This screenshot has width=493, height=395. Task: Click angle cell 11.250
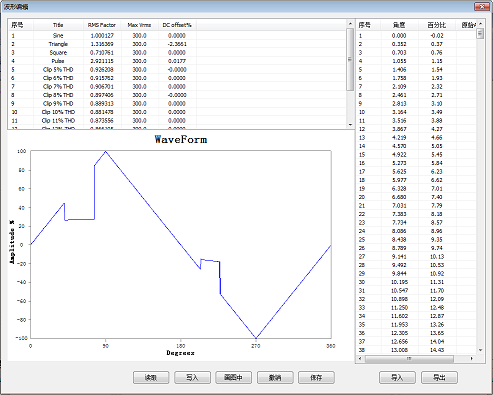(399, 307)
